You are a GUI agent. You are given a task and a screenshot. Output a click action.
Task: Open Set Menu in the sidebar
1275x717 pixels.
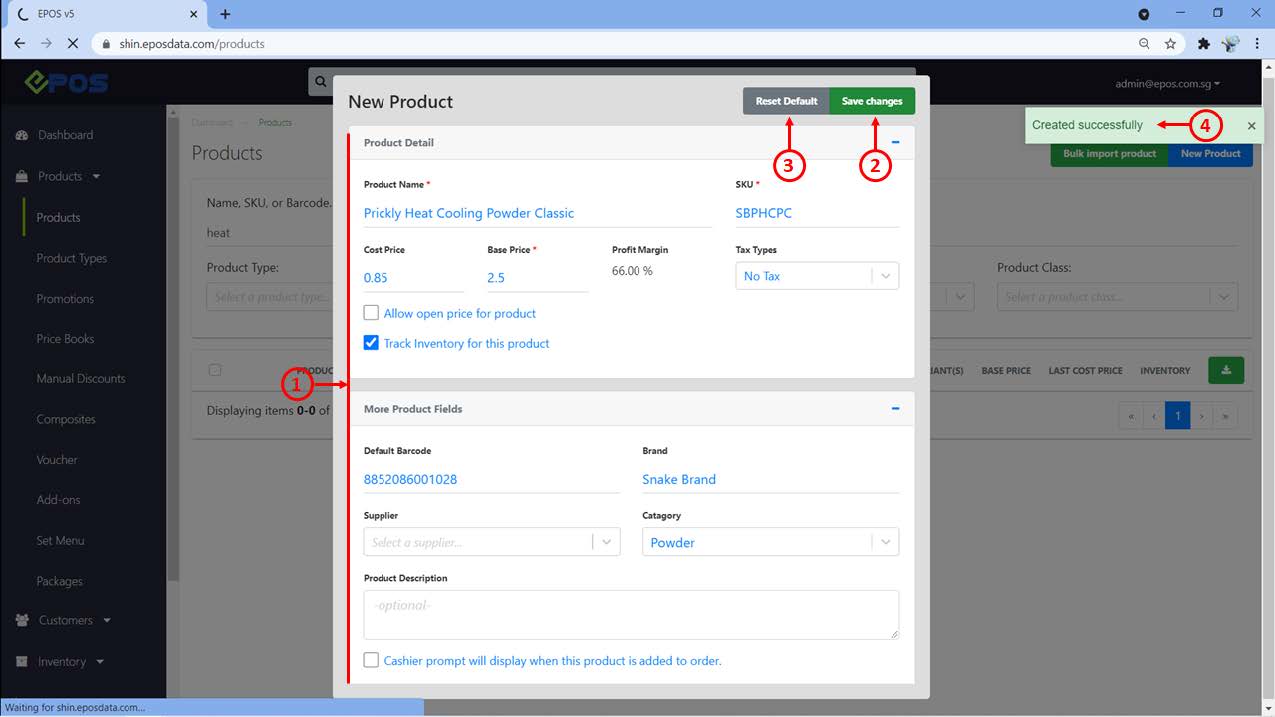click(x=60, y=541)
